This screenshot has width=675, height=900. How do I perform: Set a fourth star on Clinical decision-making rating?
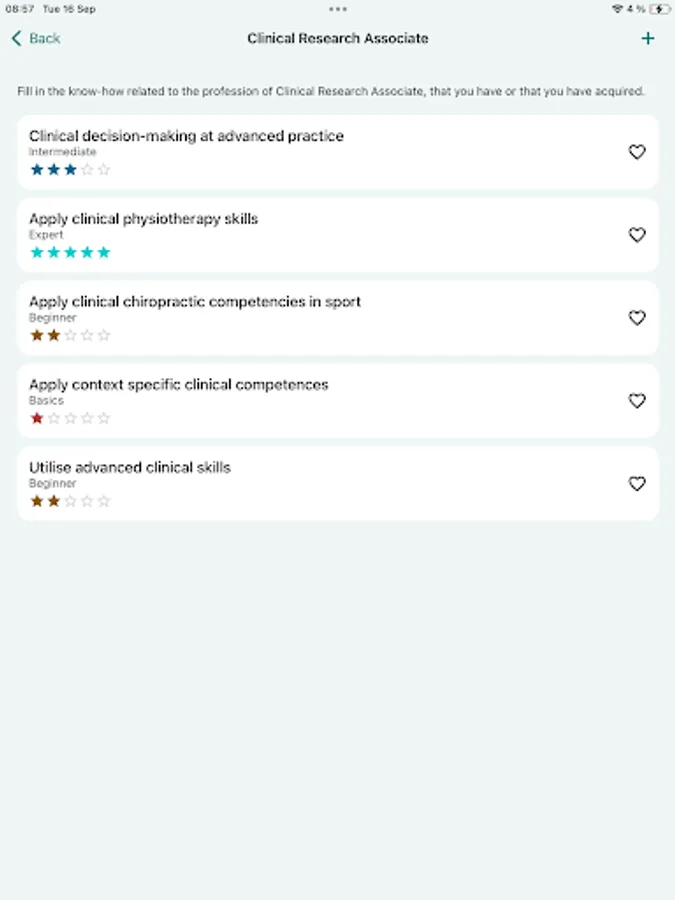coord(87,169)
